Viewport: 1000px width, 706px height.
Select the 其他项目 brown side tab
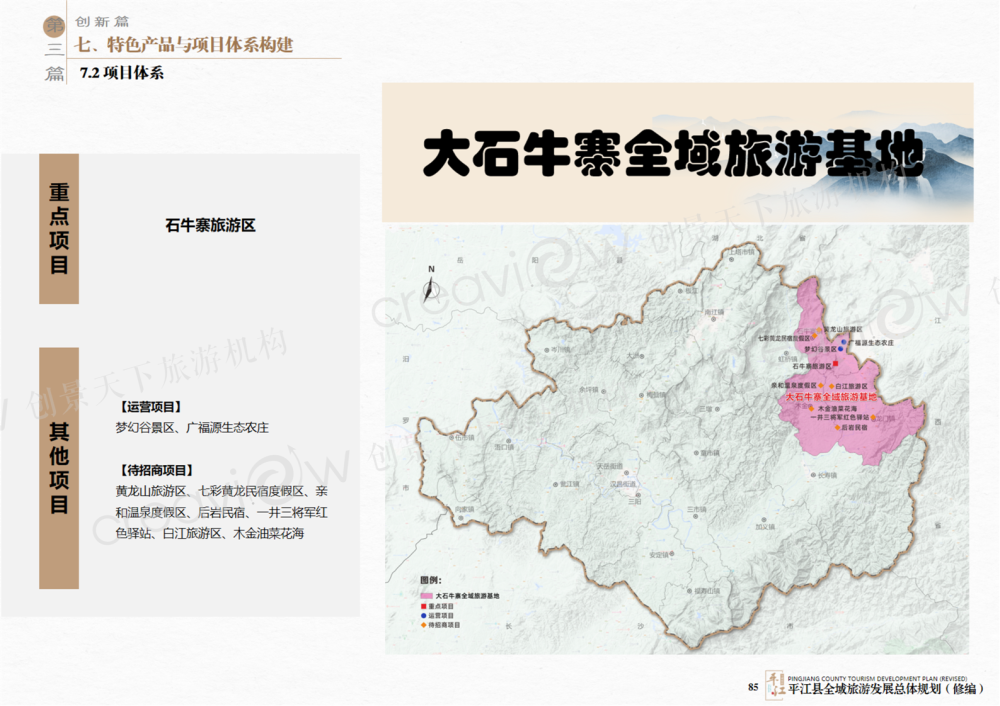(59, 468)
